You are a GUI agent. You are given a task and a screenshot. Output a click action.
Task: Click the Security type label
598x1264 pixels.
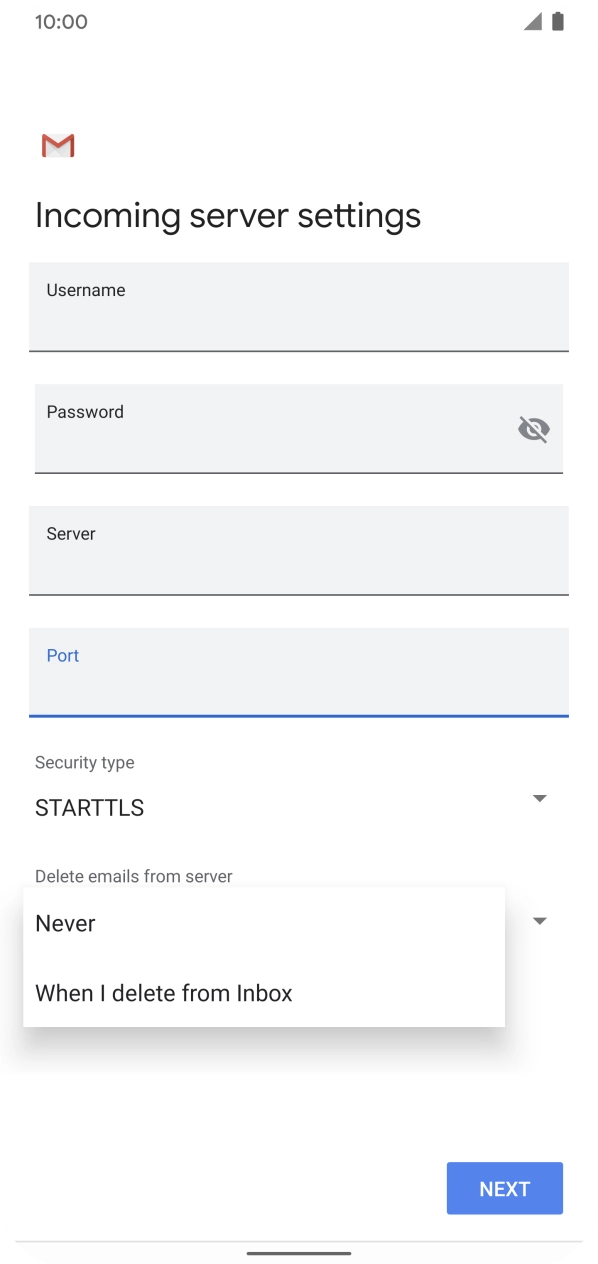point(84,762)
